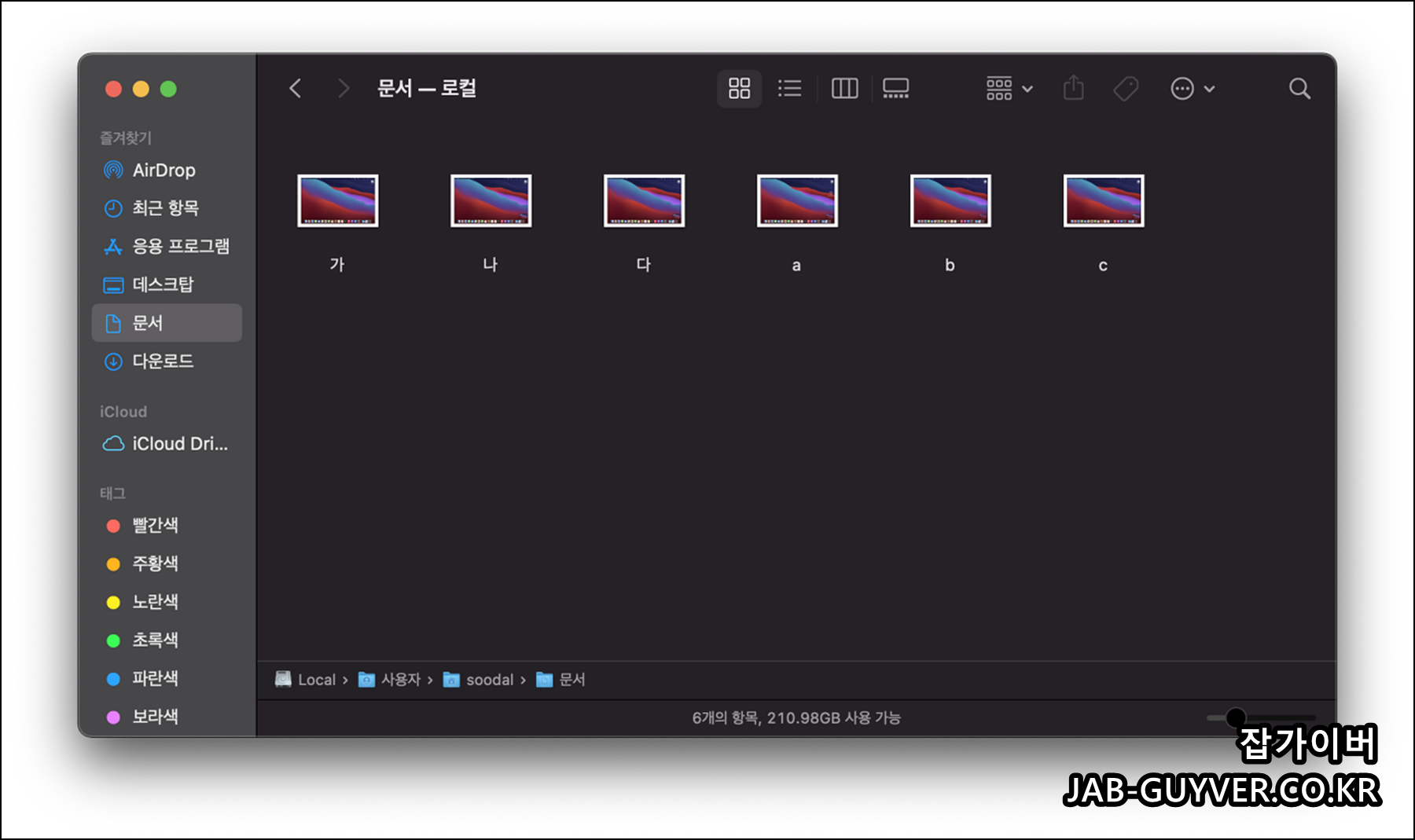
Task: Click the green fullscreen window button
Action: tap(168, 89)
